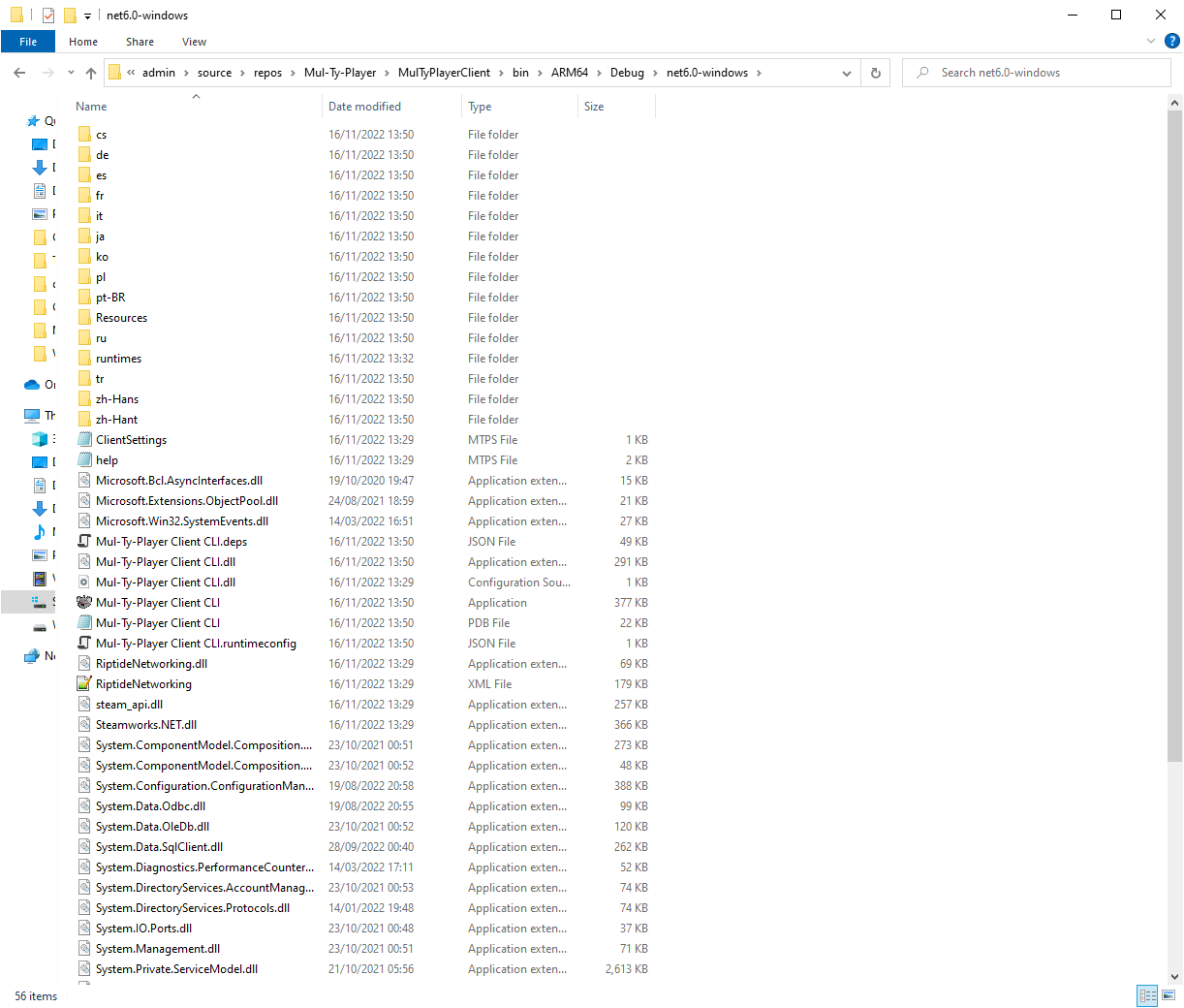Screen dimensions: 1184x1008
Task: Click the vertical scrollbar thumb of file list
Action: pos(1174,436)
